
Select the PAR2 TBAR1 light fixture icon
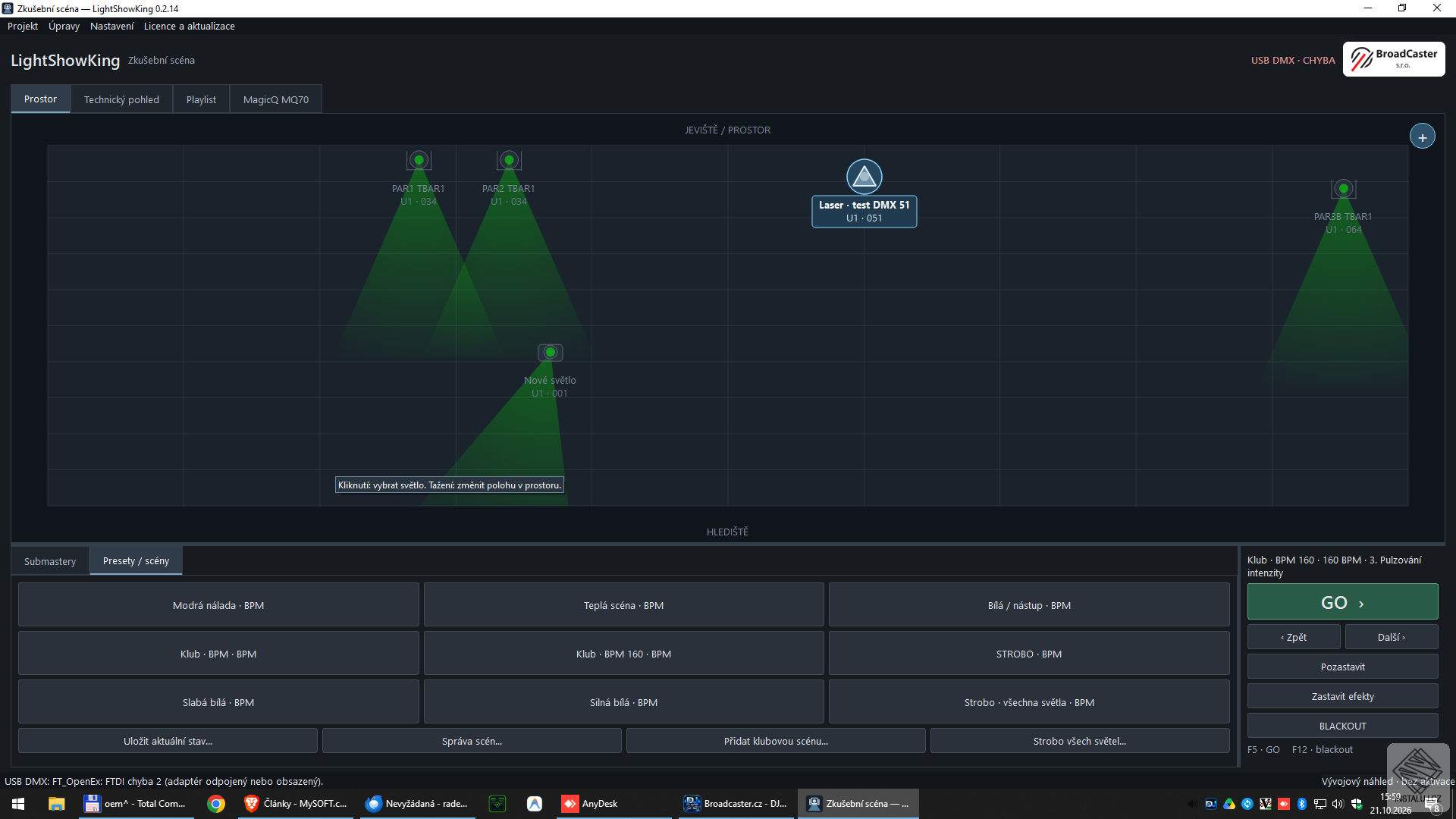[509, 160]
